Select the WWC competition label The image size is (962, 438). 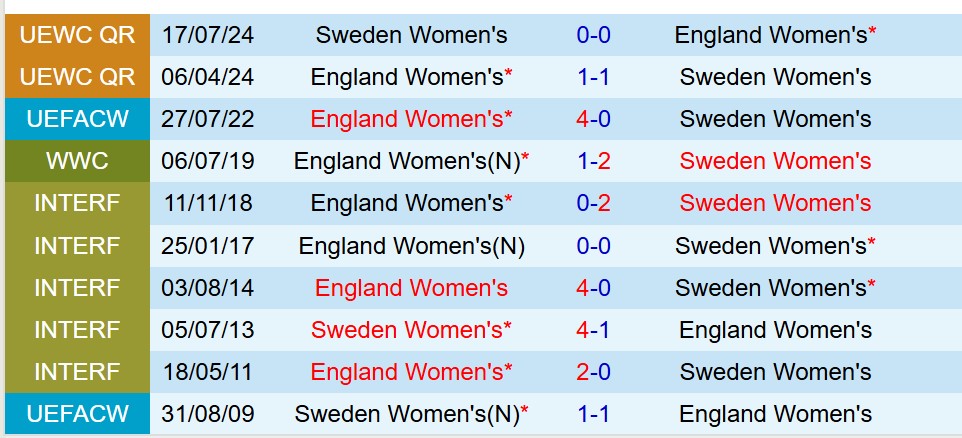[77, 161]
